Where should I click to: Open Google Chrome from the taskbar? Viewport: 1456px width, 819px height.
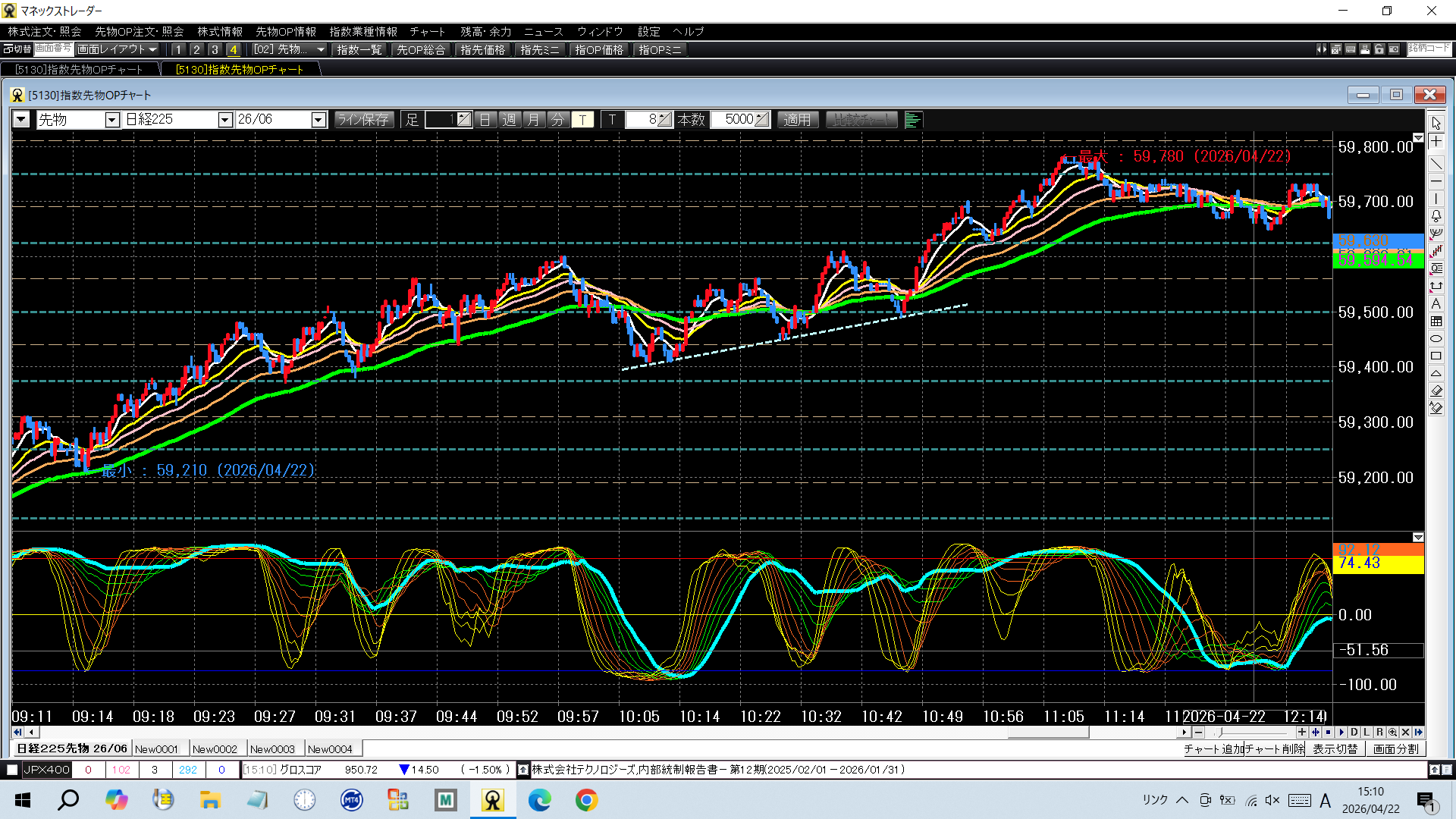[586, 800]
